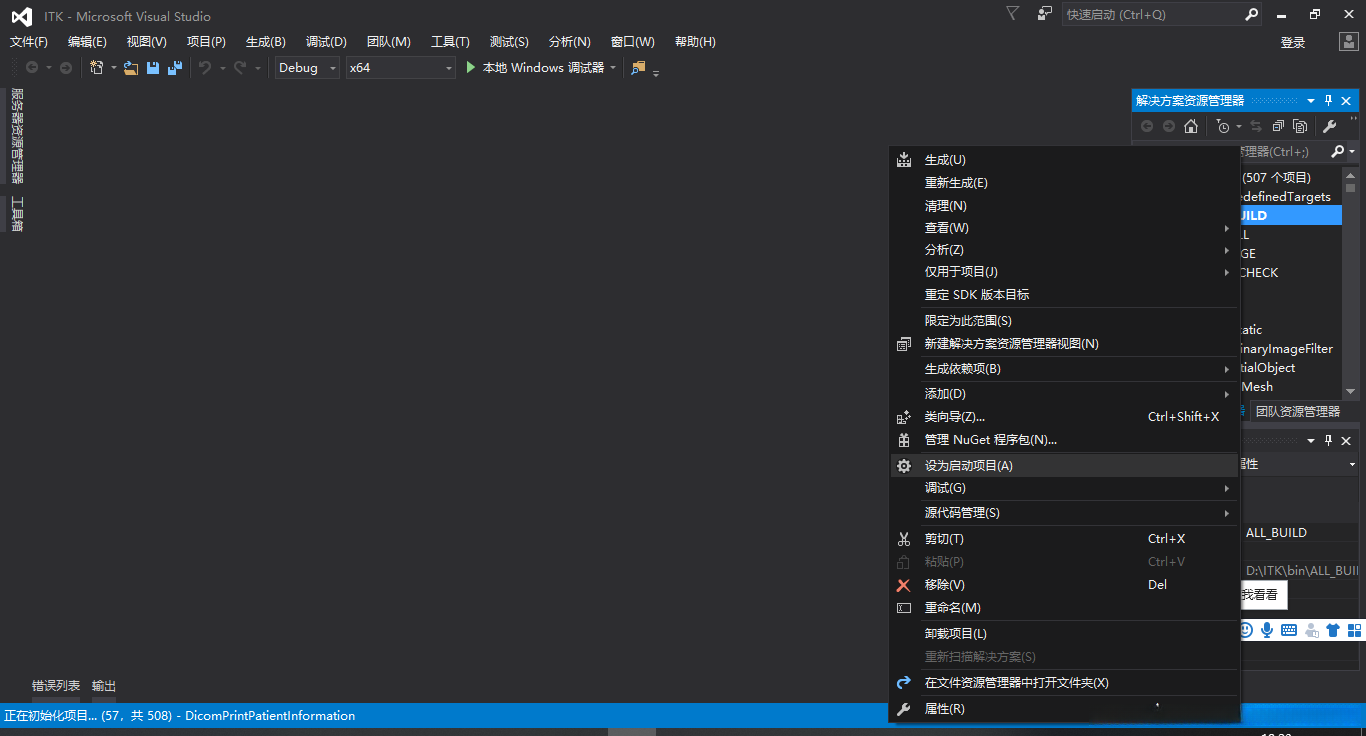Viewport: 1366px width, 736px height.
Task: Open the 服务器资源管理器 side tab on the left edge
Action: tap(16, 136)
